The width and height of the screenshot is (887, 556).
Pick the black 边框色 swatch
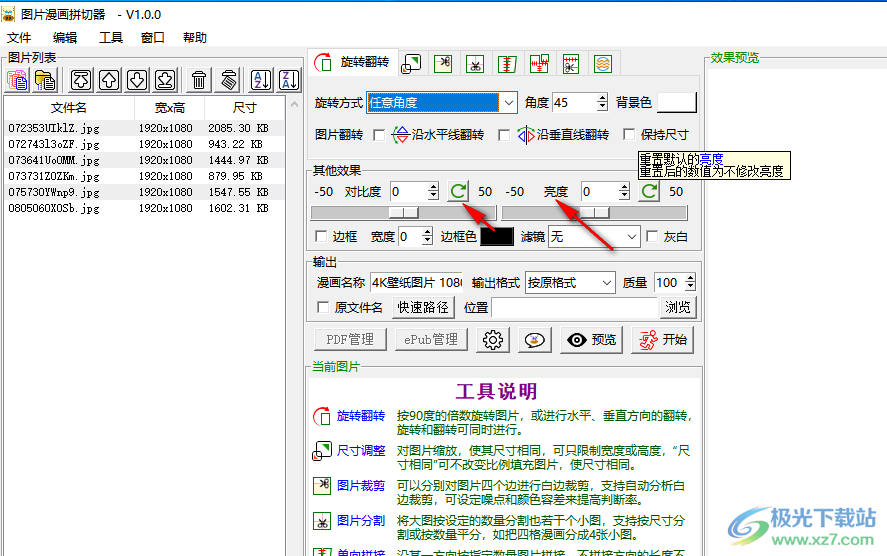497,236
